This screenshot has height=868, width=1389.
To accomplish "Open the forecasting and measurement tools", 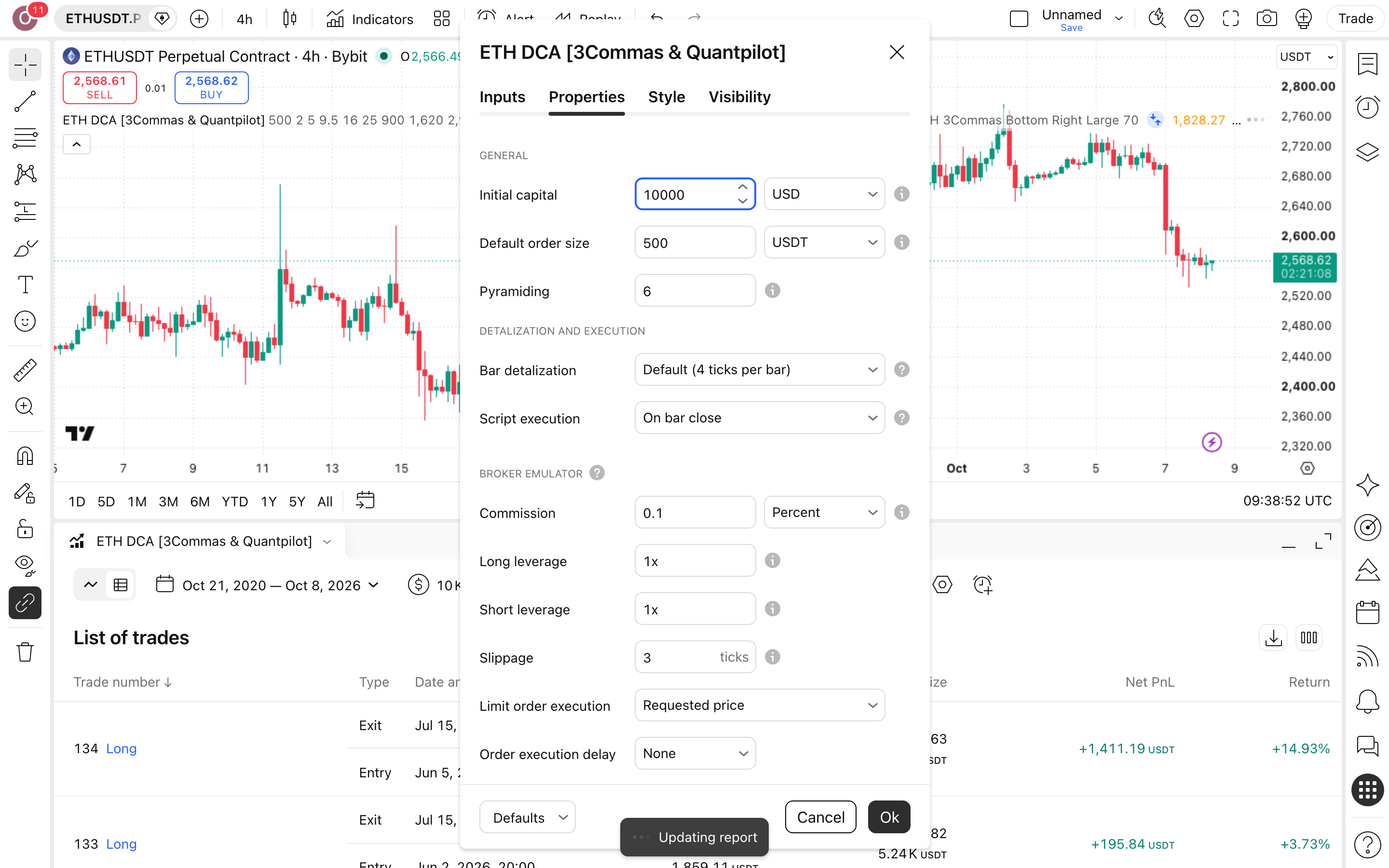I will pos(25,211).
